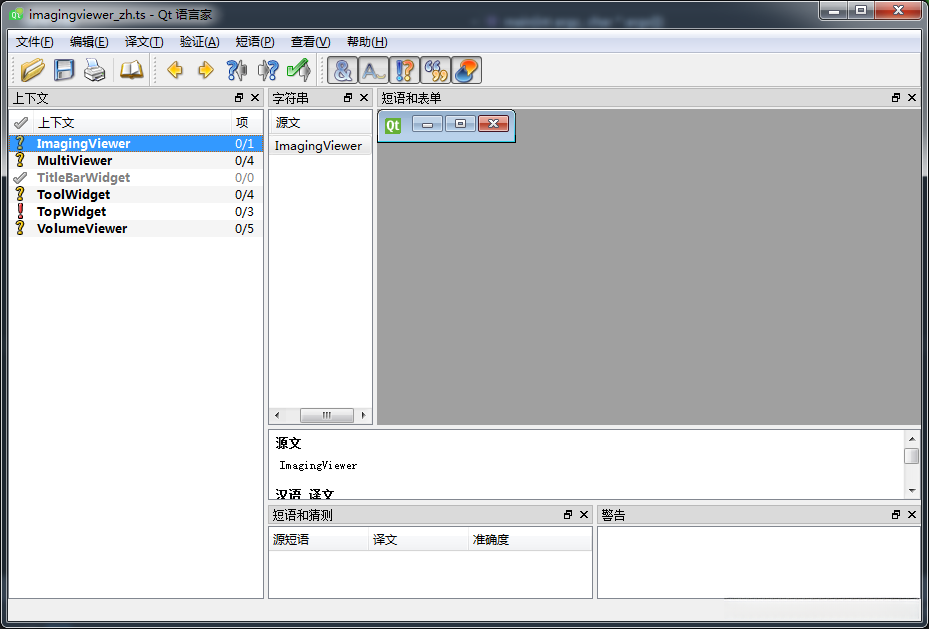Click the 0/5 count for VolumeViewer

pyautogui.click(x=244, y=229)
